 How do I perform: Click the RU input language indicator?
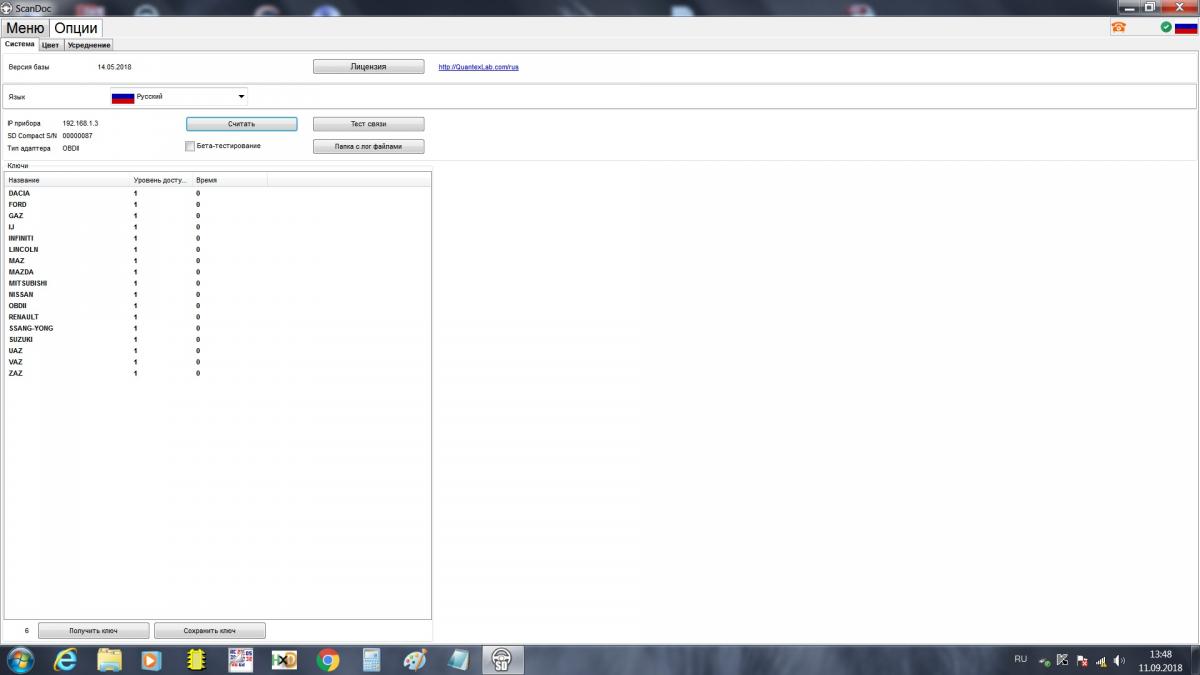click(1020, 659)
